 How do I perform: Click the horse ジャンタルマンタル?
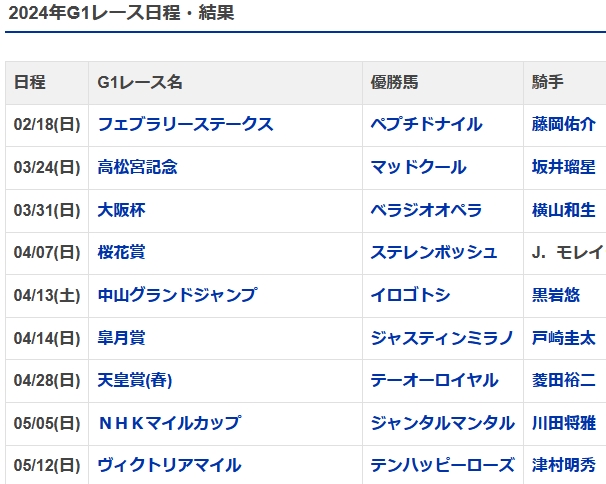coord(442,423)
